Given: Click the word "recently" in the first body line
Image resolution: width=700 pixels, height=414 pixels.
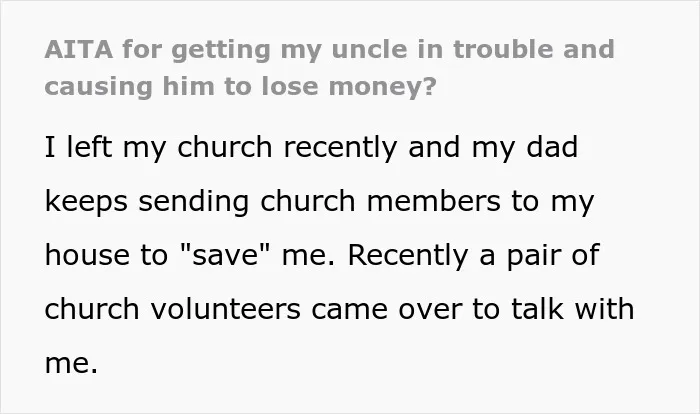Looking at the screenshot, I should (340, 148).
